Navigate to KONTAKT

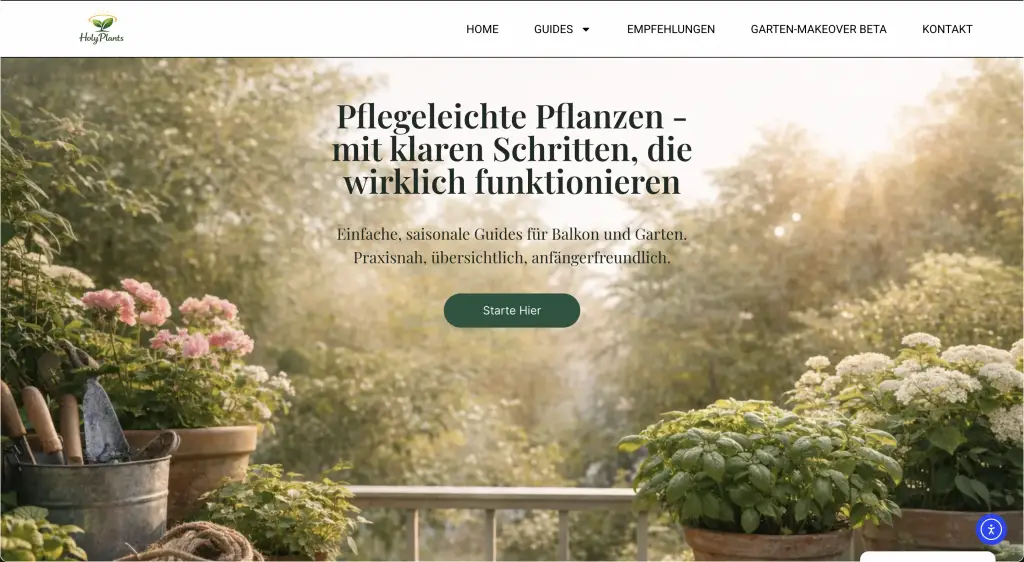947,29
